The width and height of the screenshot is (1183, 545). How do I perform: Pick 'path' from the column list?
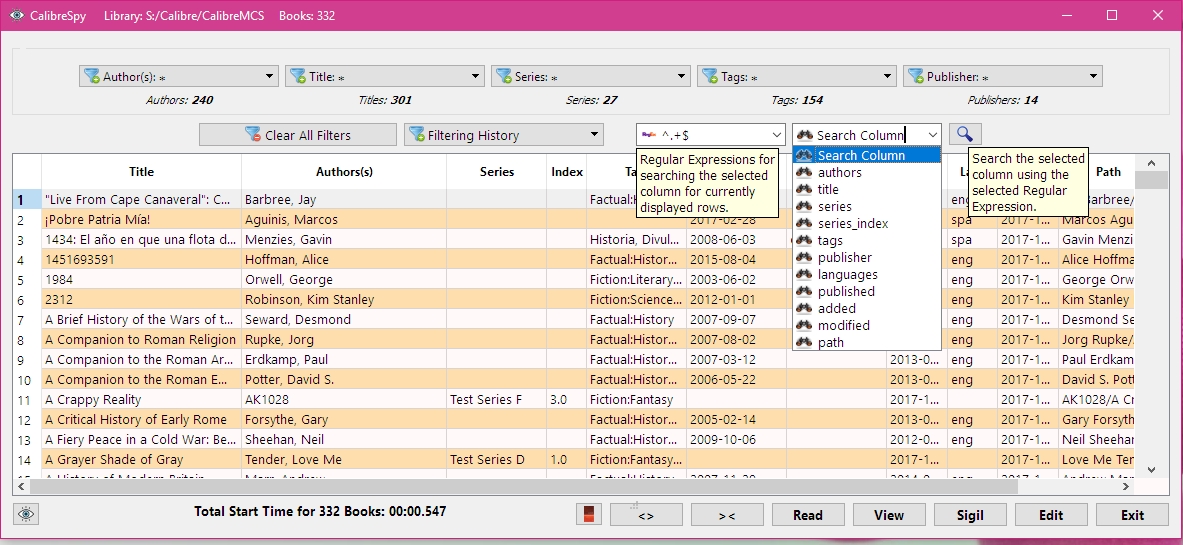(x=867, y=342)
